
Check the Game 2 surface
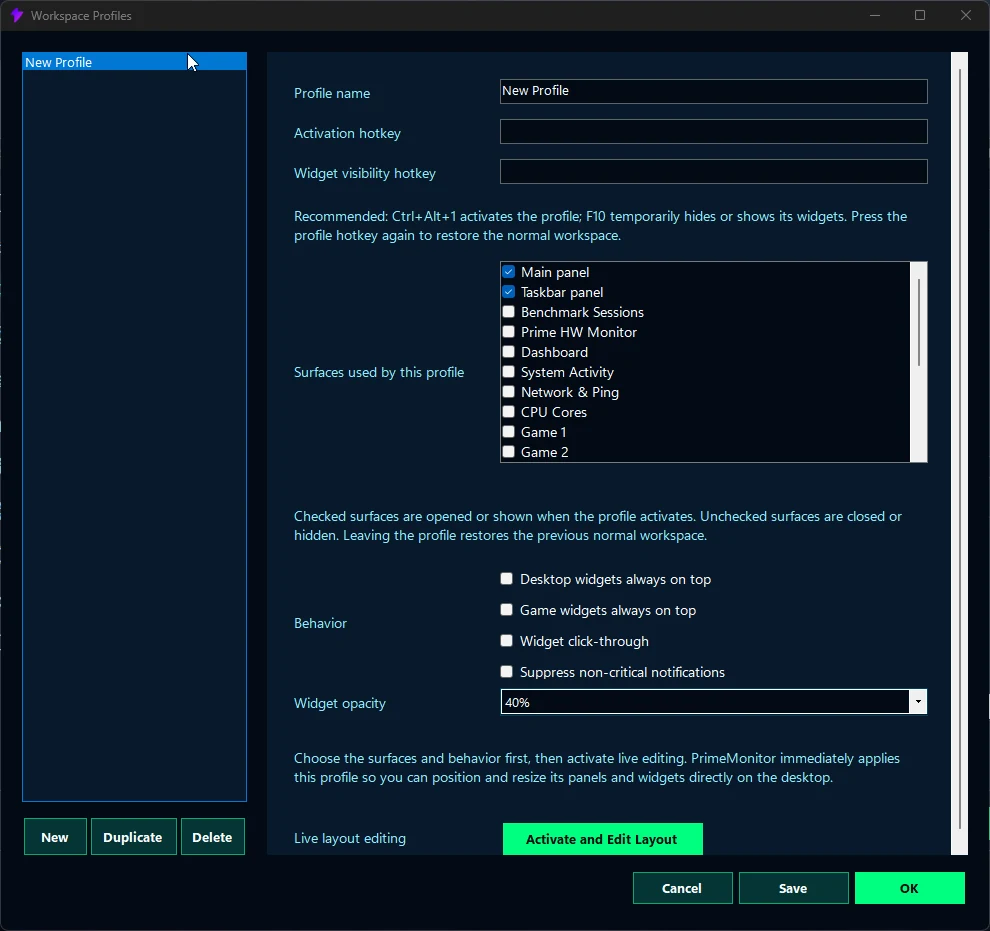click(x=508, y=452)
